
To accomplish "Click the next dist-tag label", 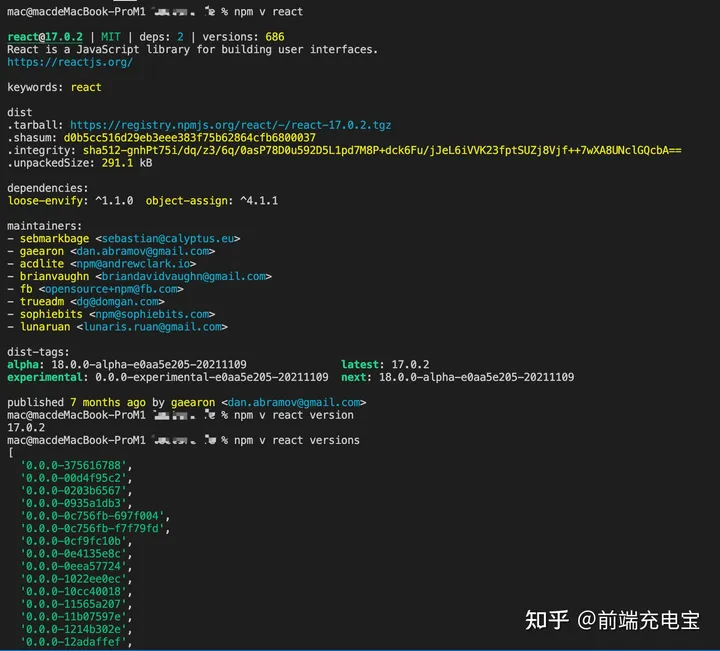I will click(354, 377).
